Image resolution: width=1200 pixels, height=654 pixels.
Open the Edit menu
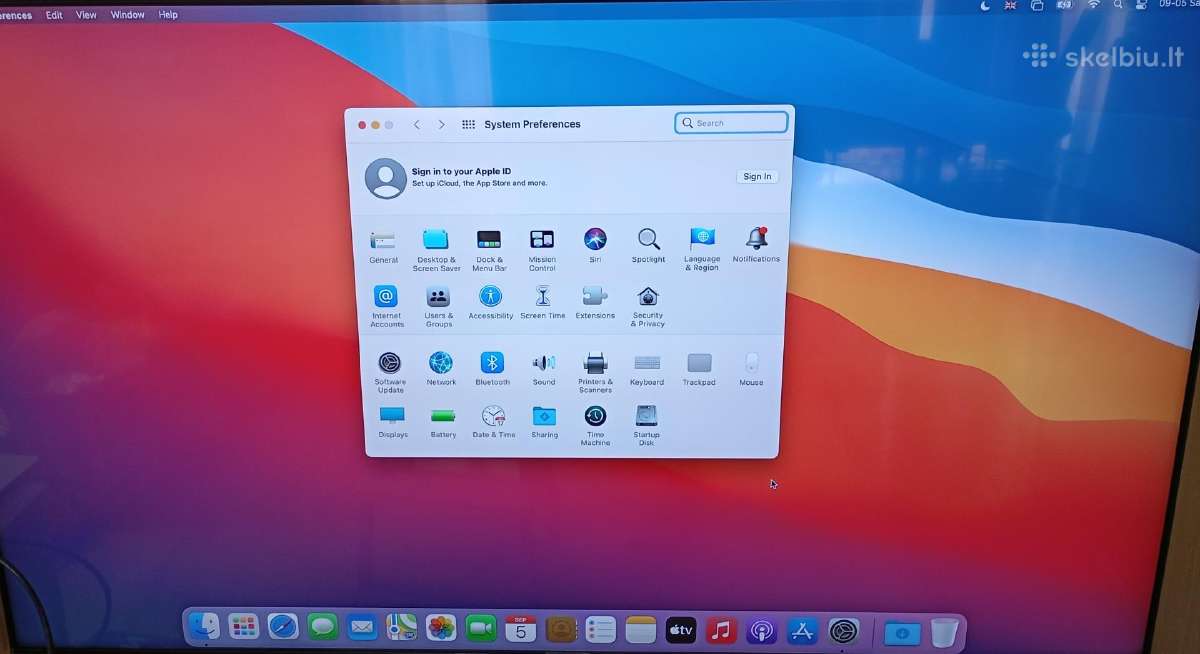54,15
